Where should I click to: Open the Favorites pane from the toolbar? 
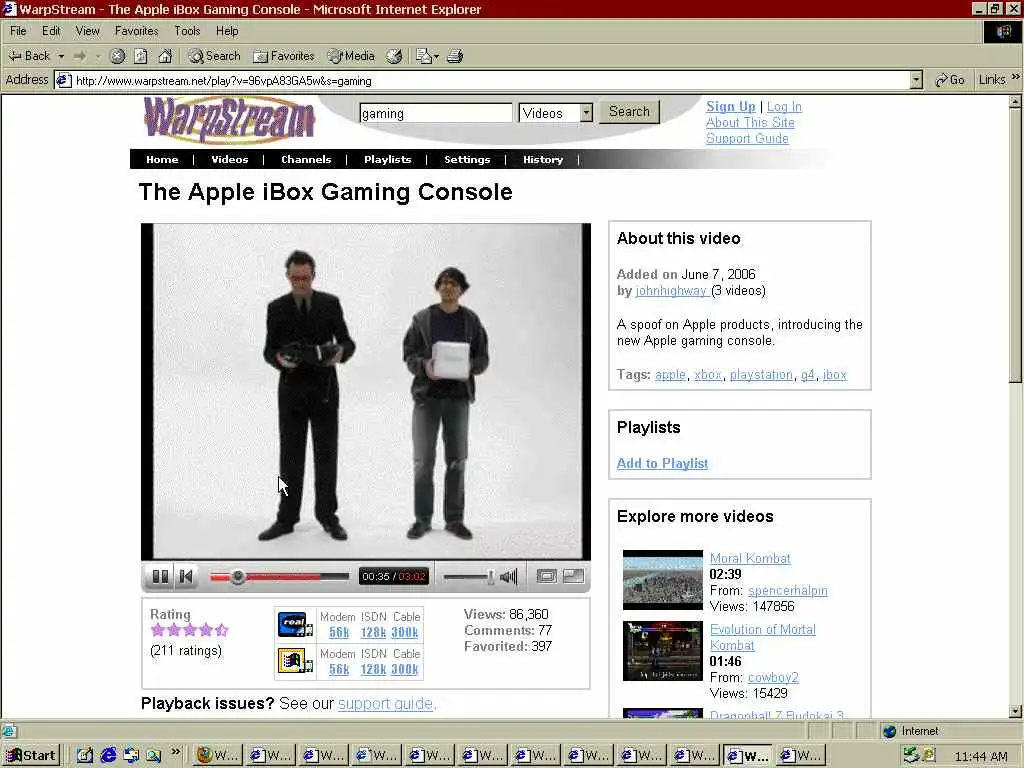(x=283, y=56)
